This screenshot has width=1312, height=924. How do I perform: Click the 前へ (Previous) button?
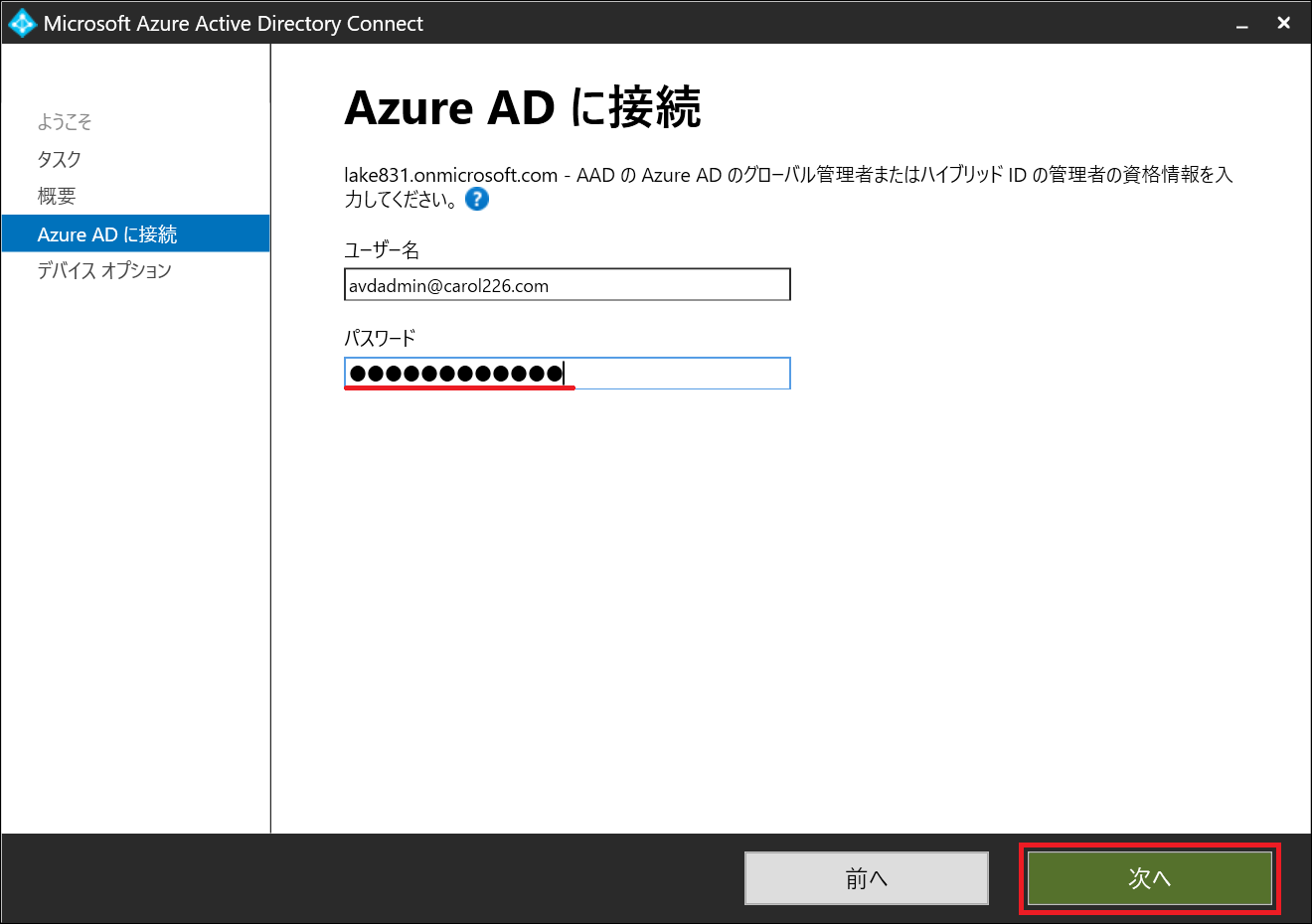pyautogui.click(x=867, y=878)
